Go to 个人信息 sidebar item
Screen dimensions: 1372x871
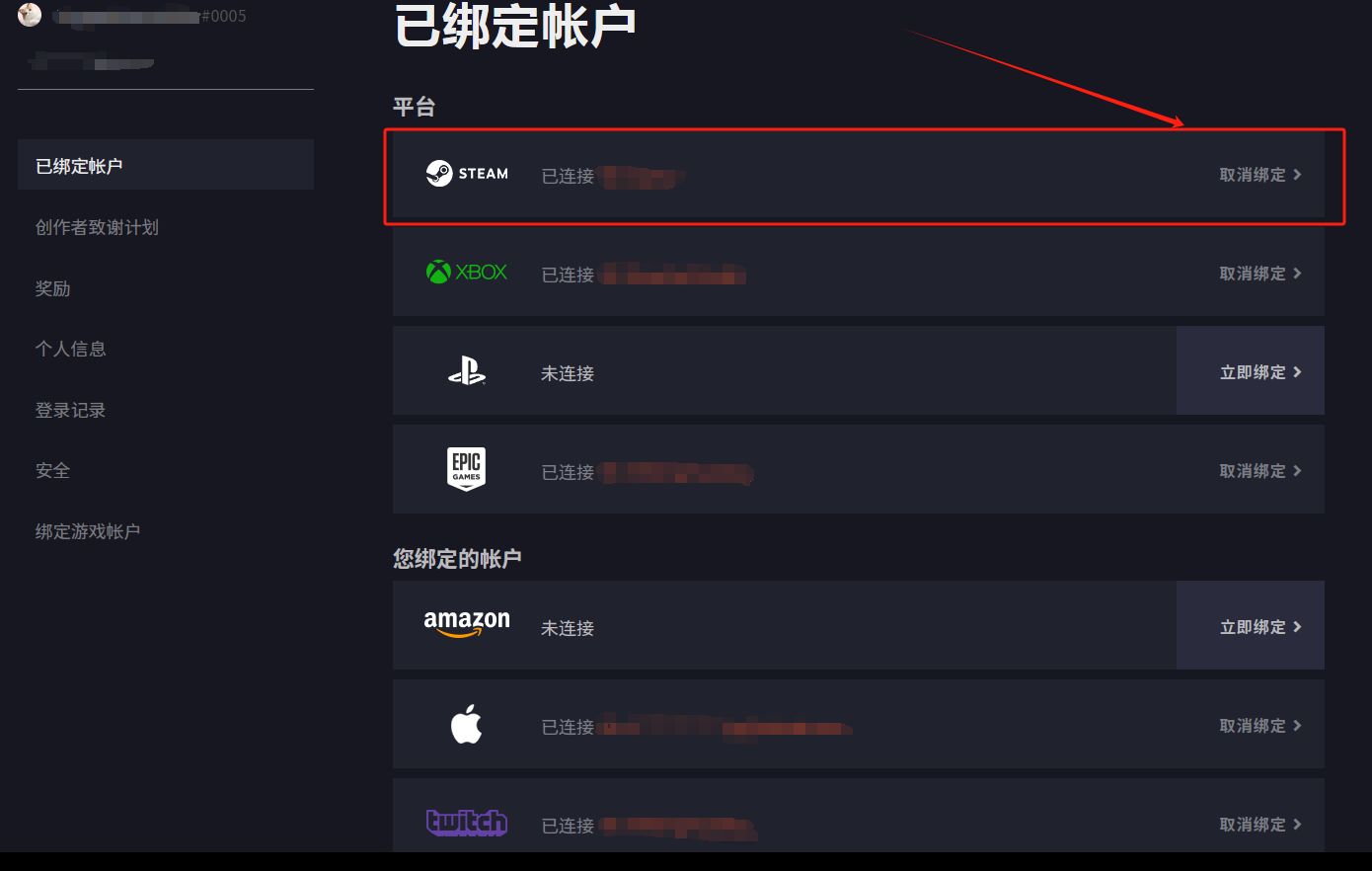pyautogui.click(x=71, y=349)
